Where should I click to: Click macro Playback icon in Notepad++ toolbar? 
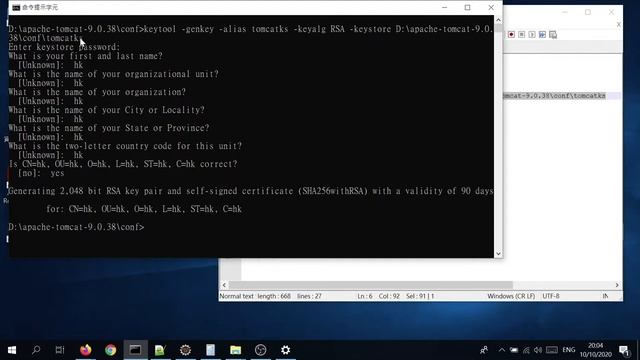tap(532, 35)
